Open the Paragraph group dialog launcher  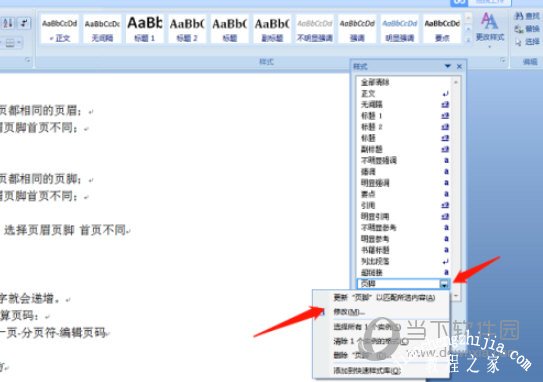click(x=28, y=61)
